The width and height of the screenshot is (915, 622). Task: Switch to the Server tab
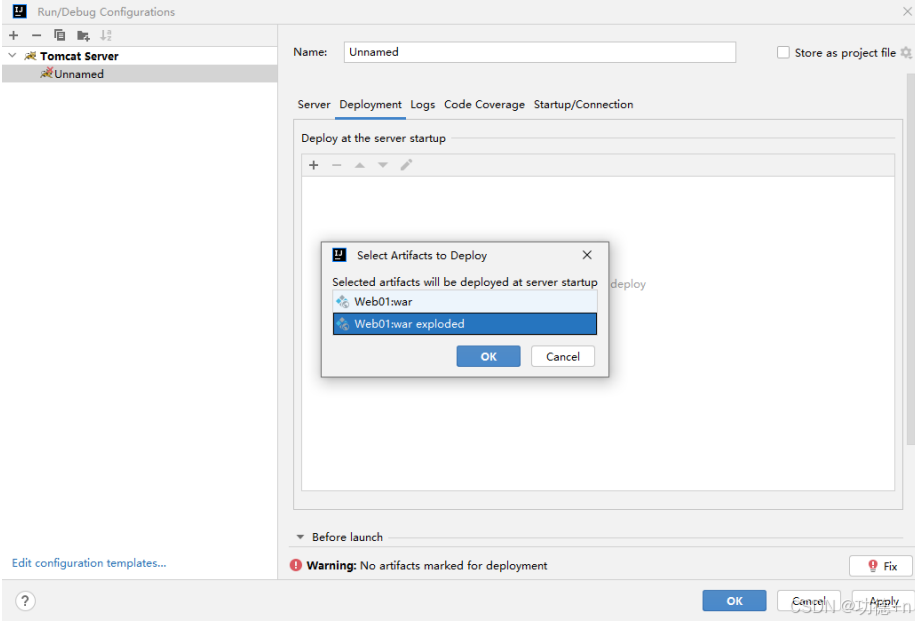[314, 104]
